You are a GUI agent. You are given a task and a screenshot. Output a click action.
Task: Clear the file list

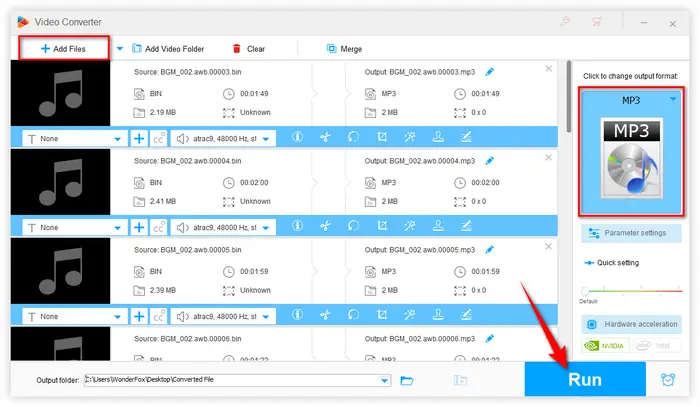(x=249, y=49)
